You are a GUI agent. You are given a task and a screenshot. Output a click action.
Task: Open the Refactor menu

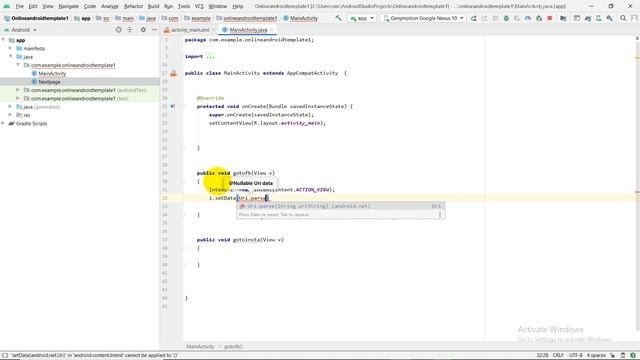(133, 7)
